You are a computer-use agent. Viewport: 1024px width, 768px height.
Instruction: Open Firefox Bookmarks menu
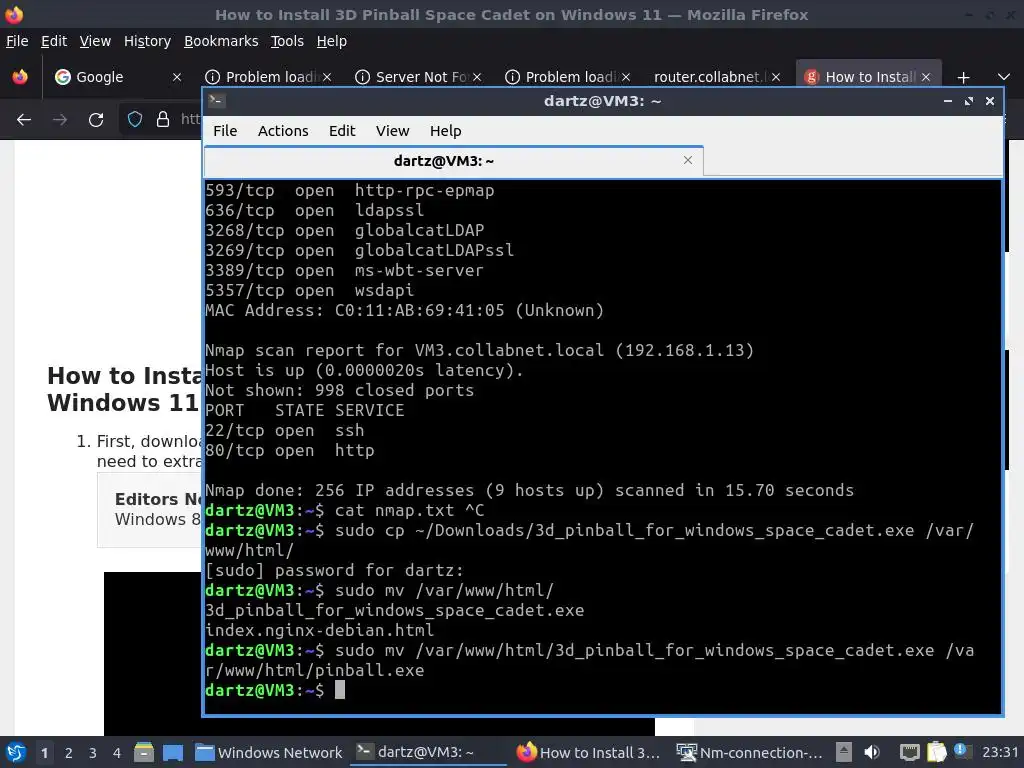point(221,41)
